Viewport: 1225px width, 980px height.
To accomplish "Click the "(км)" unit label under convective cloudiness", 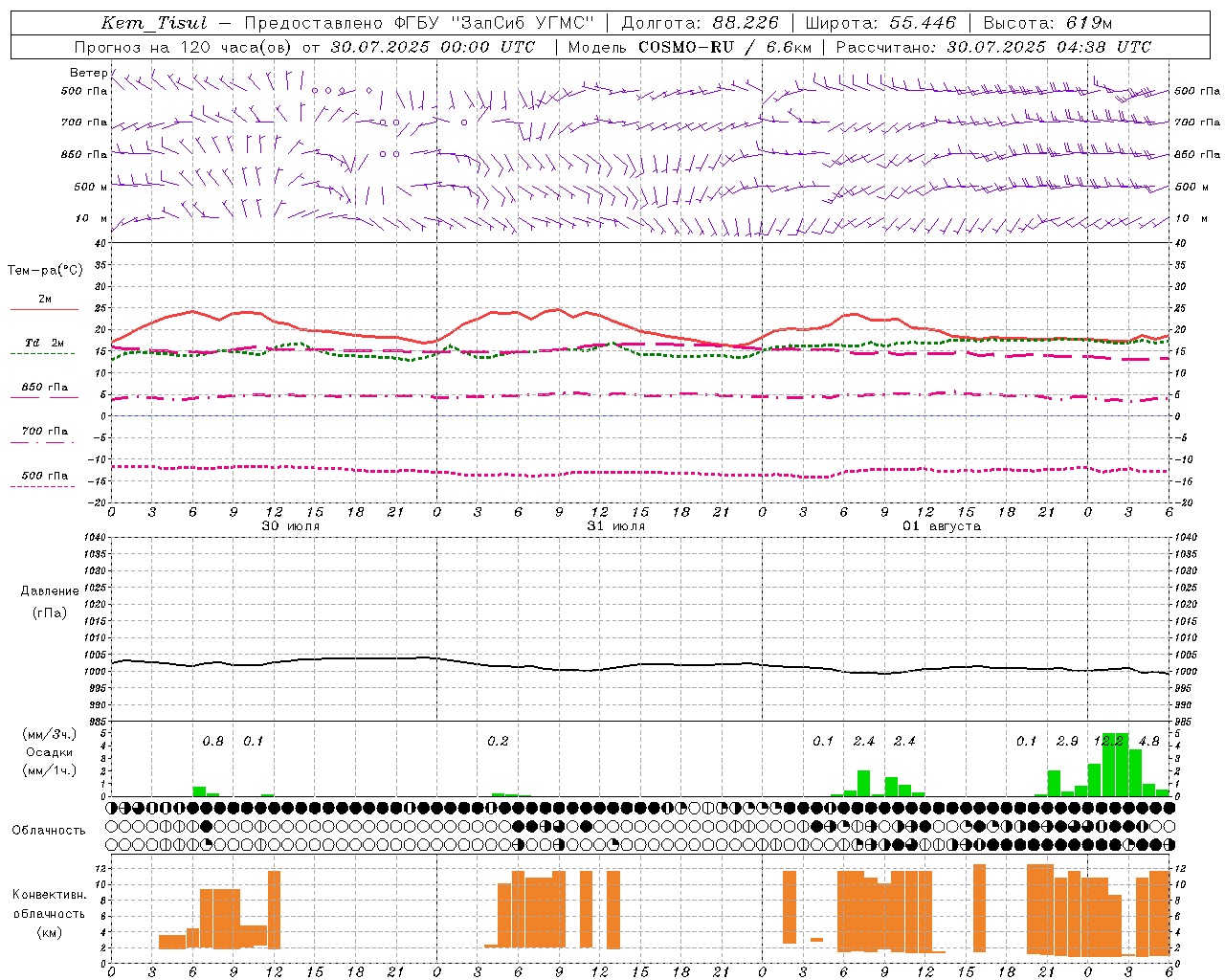I will coord(50,932).
